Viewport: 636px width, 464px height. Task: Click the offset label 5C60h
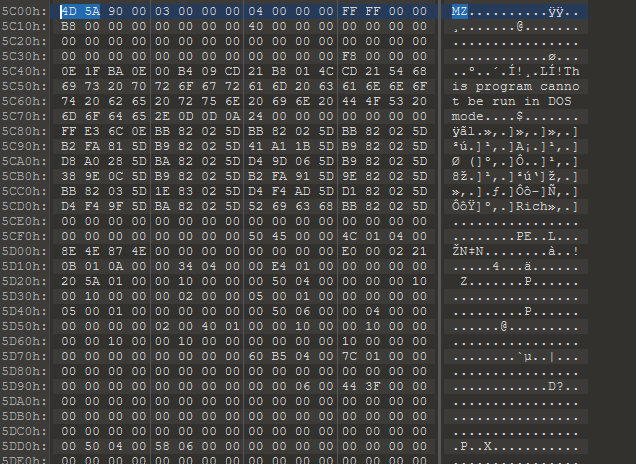(x=24, y=101)
